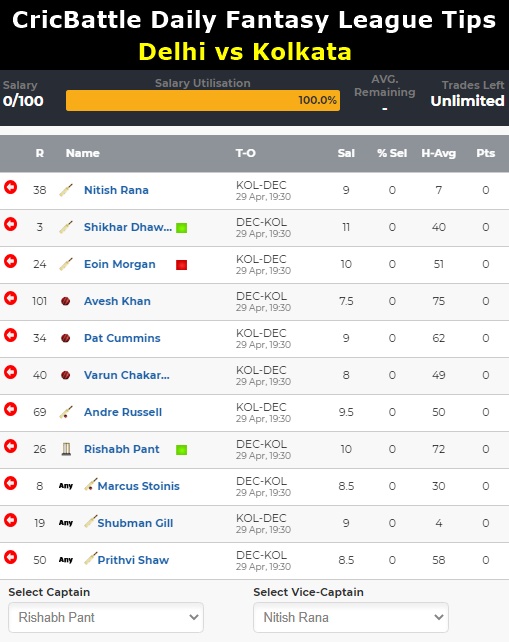Open Varun Chakaravarthy player link
The height and width of the screenshot is (642, 509).
(127, 375)
